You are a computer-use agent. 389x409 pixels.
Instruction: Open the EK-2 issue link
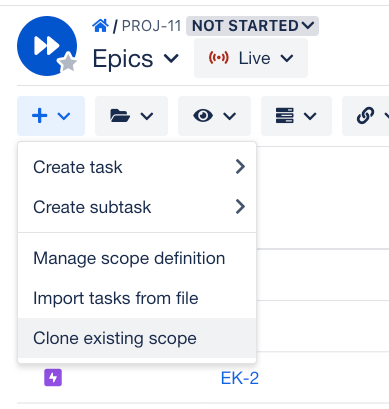[x=240, y=378]
